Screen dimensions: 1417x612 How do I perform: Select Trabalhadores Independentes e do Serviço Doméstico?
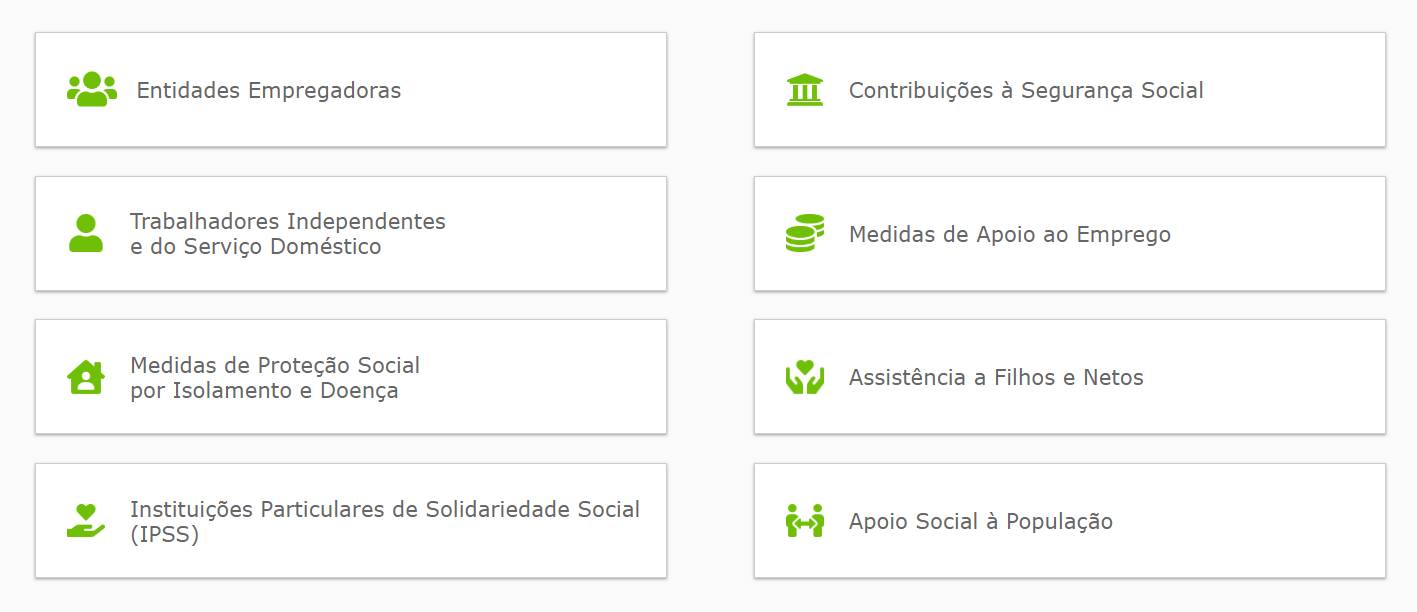(288, 234)
